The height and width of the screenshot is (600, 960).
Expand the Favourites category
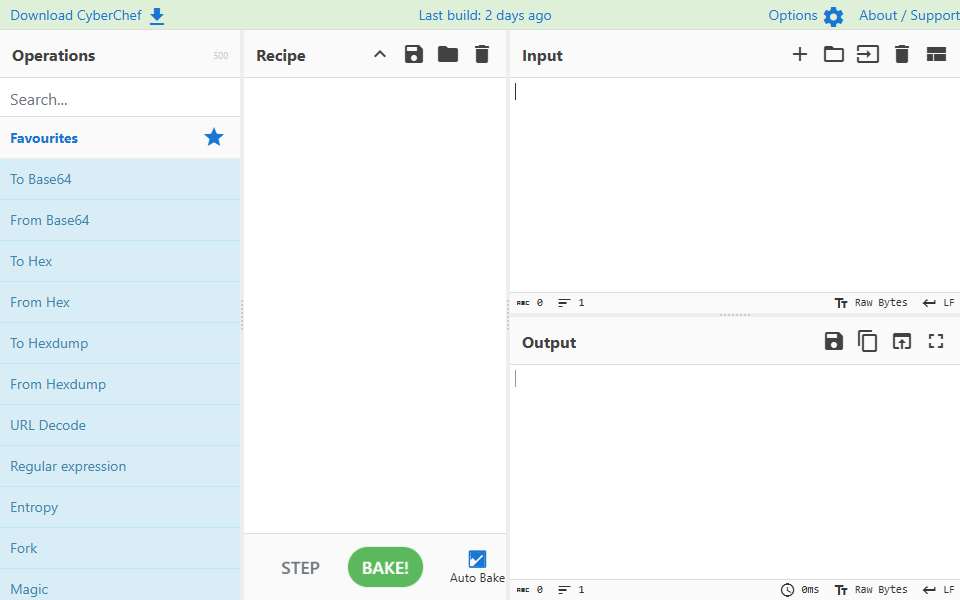[120, 138]
